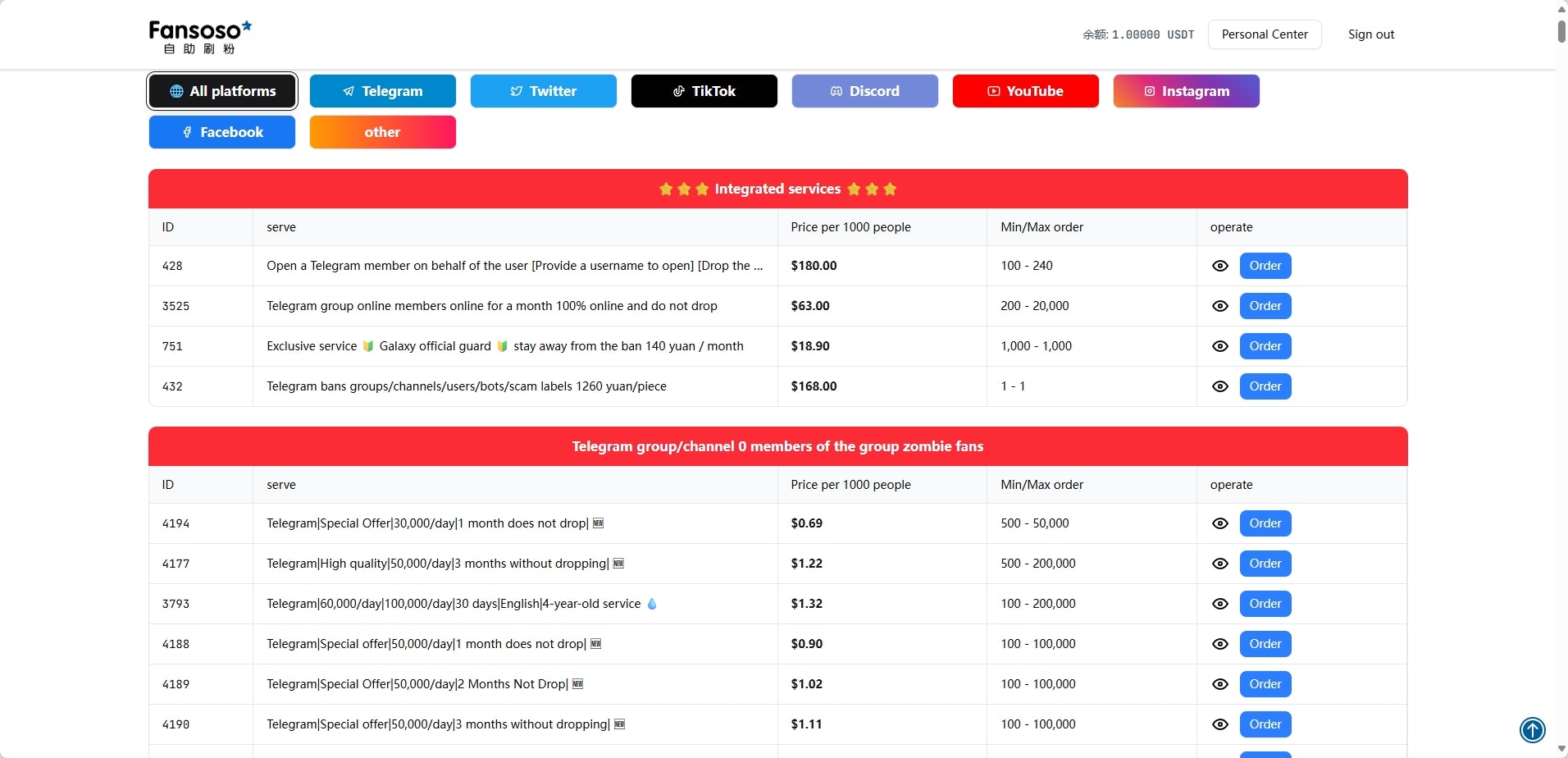Click the 200 - 20,000 order range
Viewport: 1568px width, 758px height.
tap(1034, 306)
